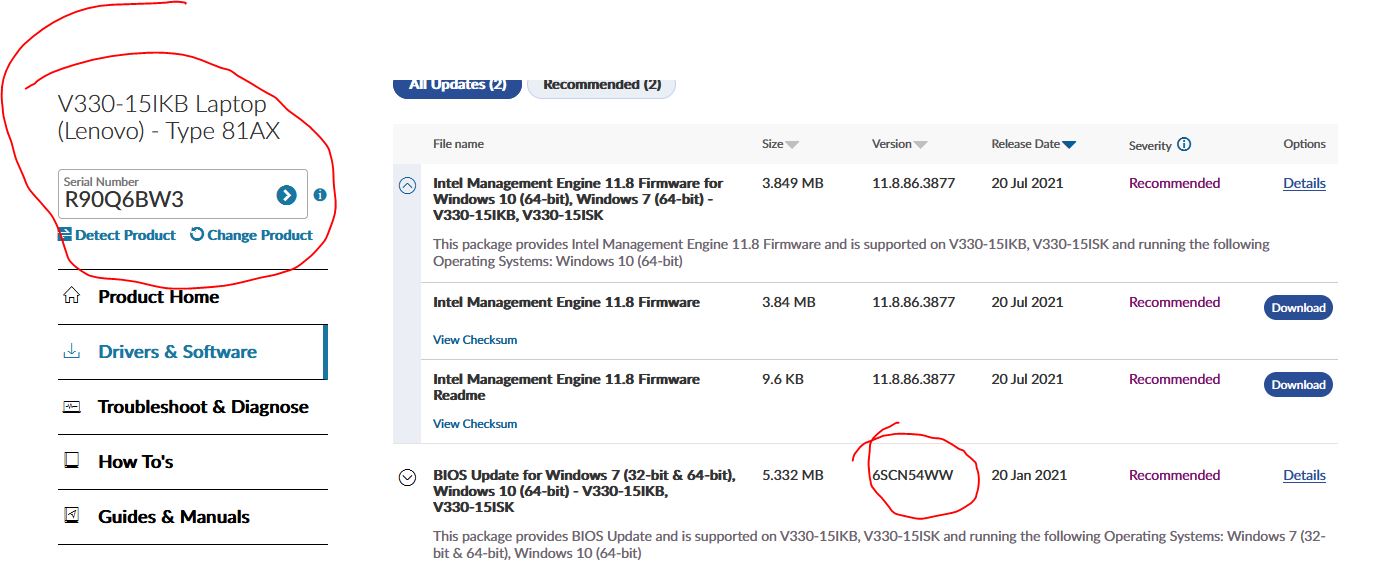Open Details for BIOS Update
This screenshot has width=1382, height=561.
[1304, 475]
